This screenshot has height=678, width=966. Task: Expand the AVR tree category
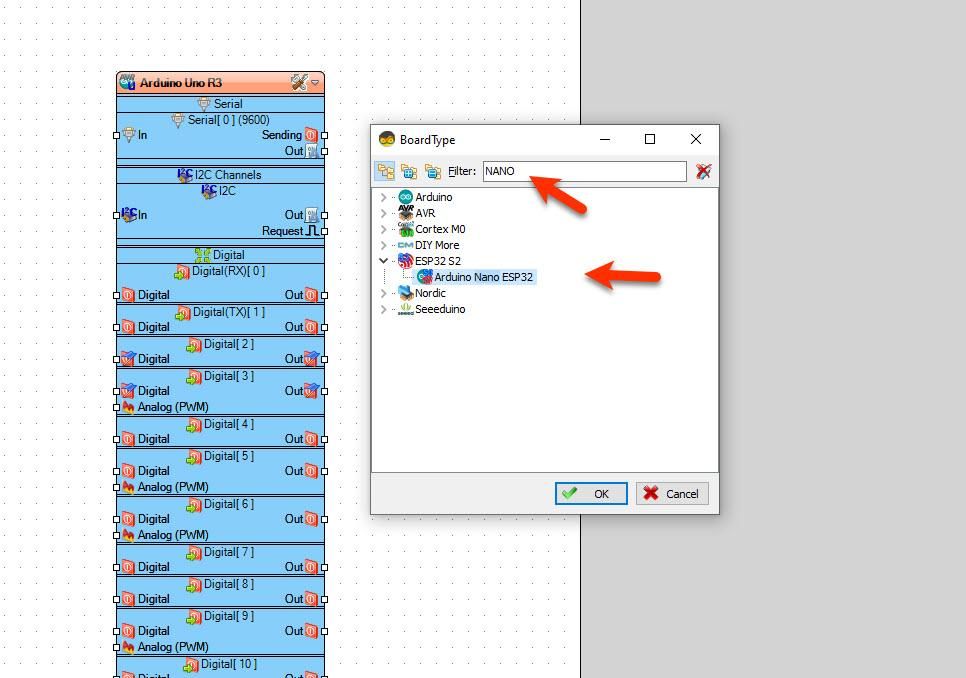[383, 213]
